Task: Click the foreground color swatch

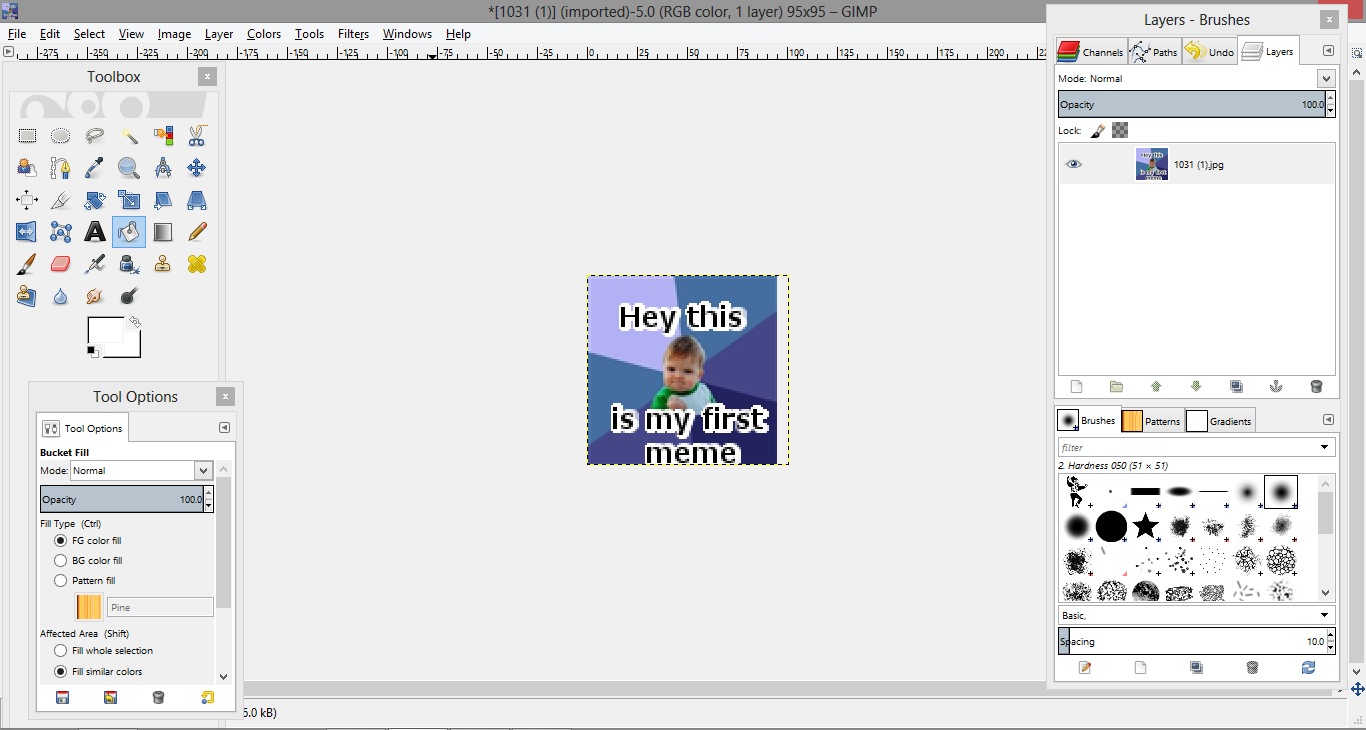Action: (x=106, y=331)
